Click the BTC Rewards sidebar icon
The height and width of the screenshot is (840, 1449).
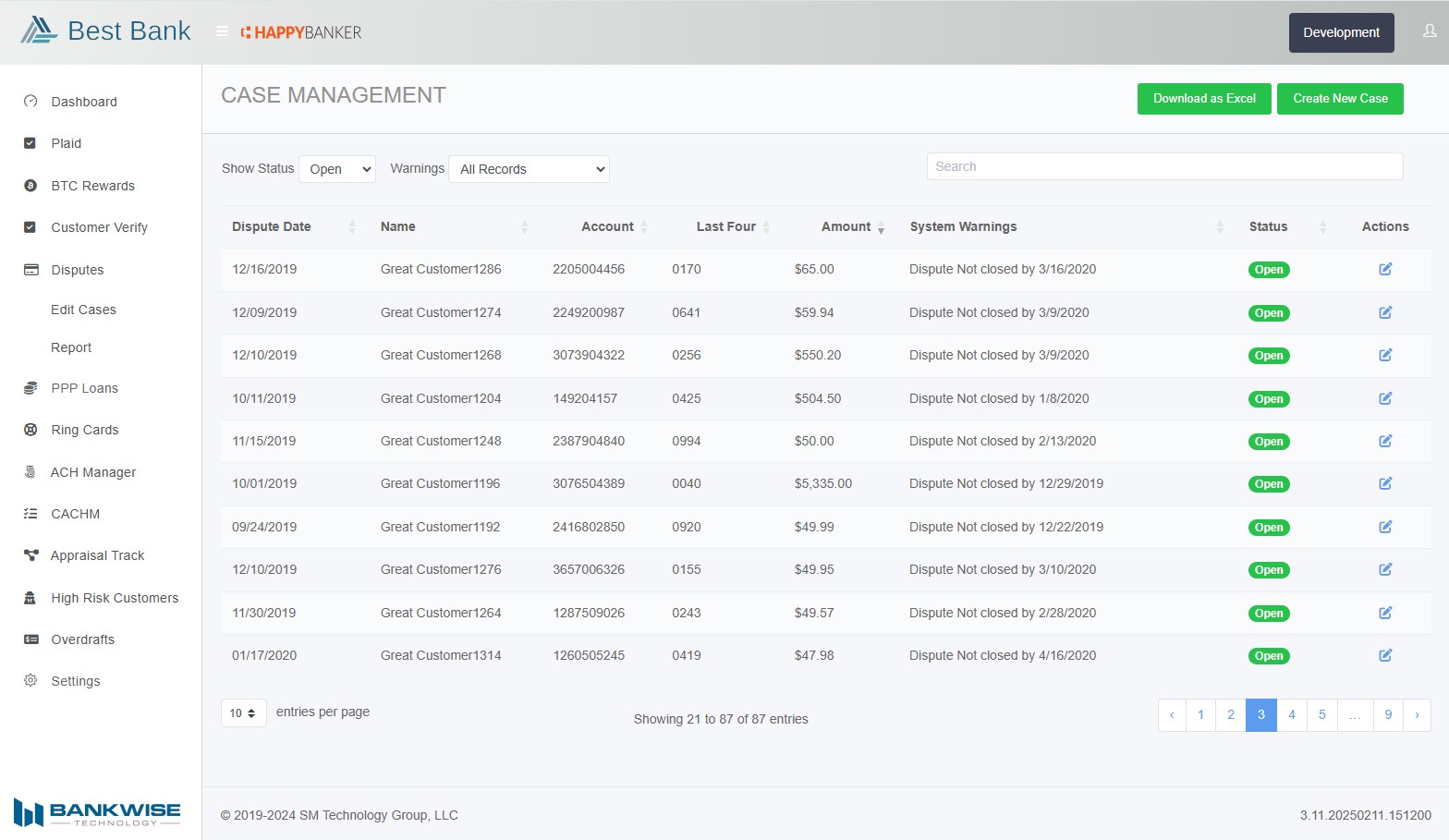click(30, 186)
